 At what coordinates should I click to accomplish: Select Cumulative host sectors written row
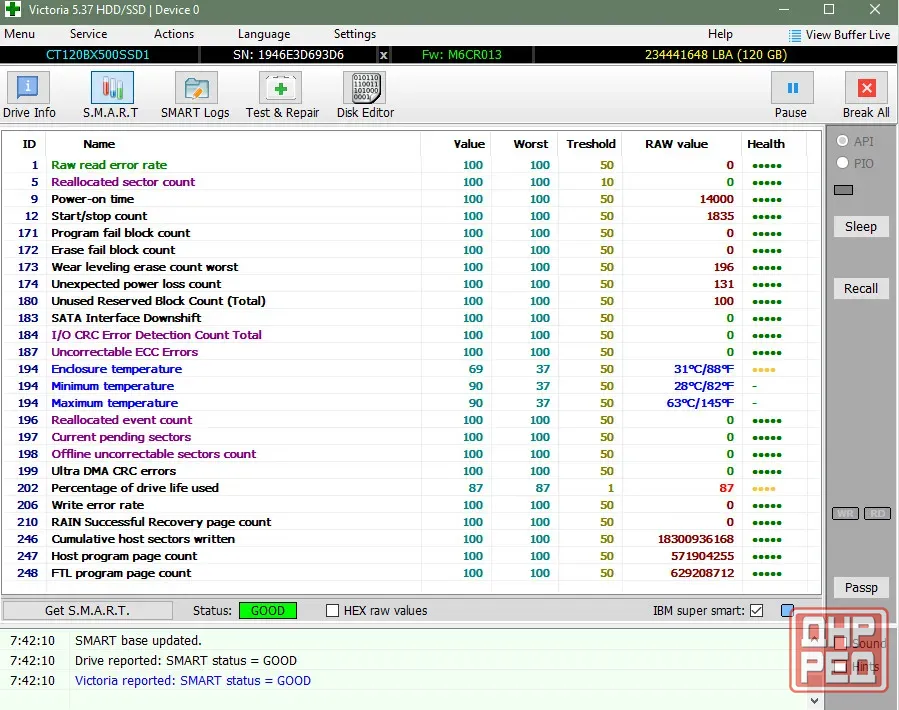click(412, 539)
